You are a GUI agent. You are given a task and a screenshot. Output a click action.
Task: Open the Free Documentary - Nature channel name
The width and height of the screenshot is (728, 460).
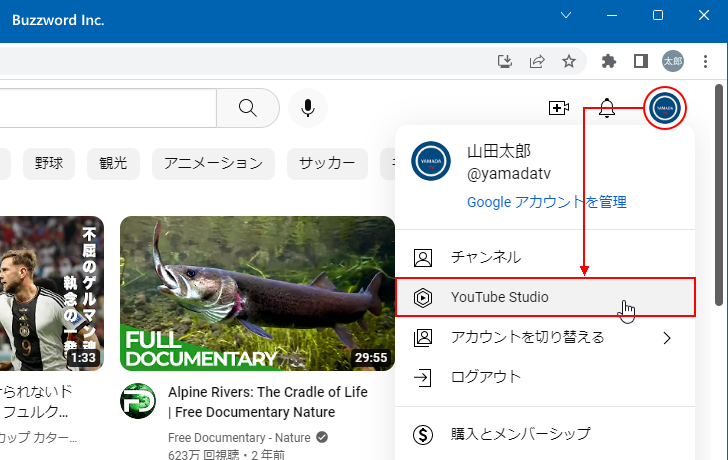[x=239, y=438]
